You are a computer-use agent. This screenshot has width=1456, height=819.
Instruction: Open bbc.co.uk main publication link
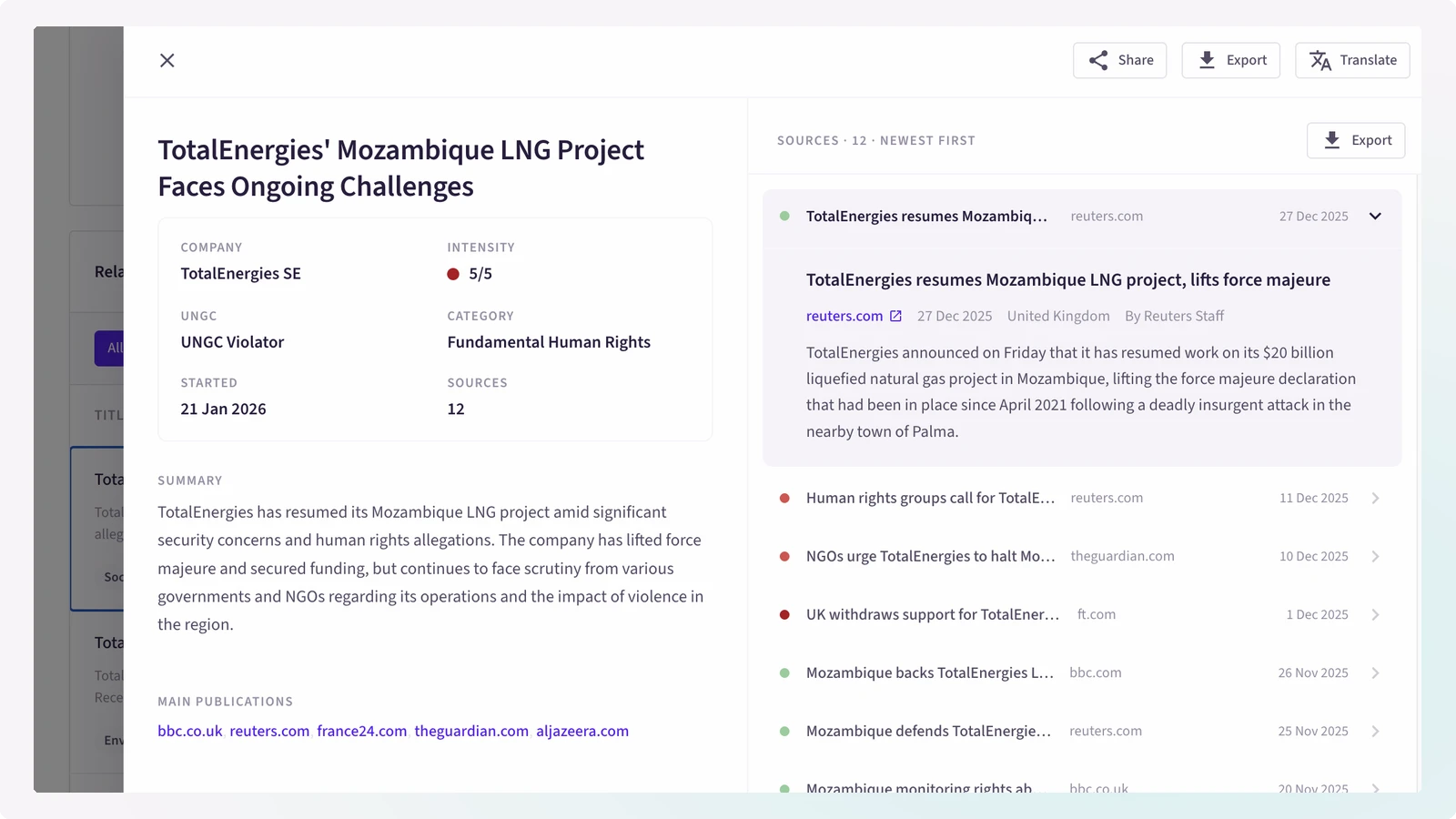click(x=190, y=732)
